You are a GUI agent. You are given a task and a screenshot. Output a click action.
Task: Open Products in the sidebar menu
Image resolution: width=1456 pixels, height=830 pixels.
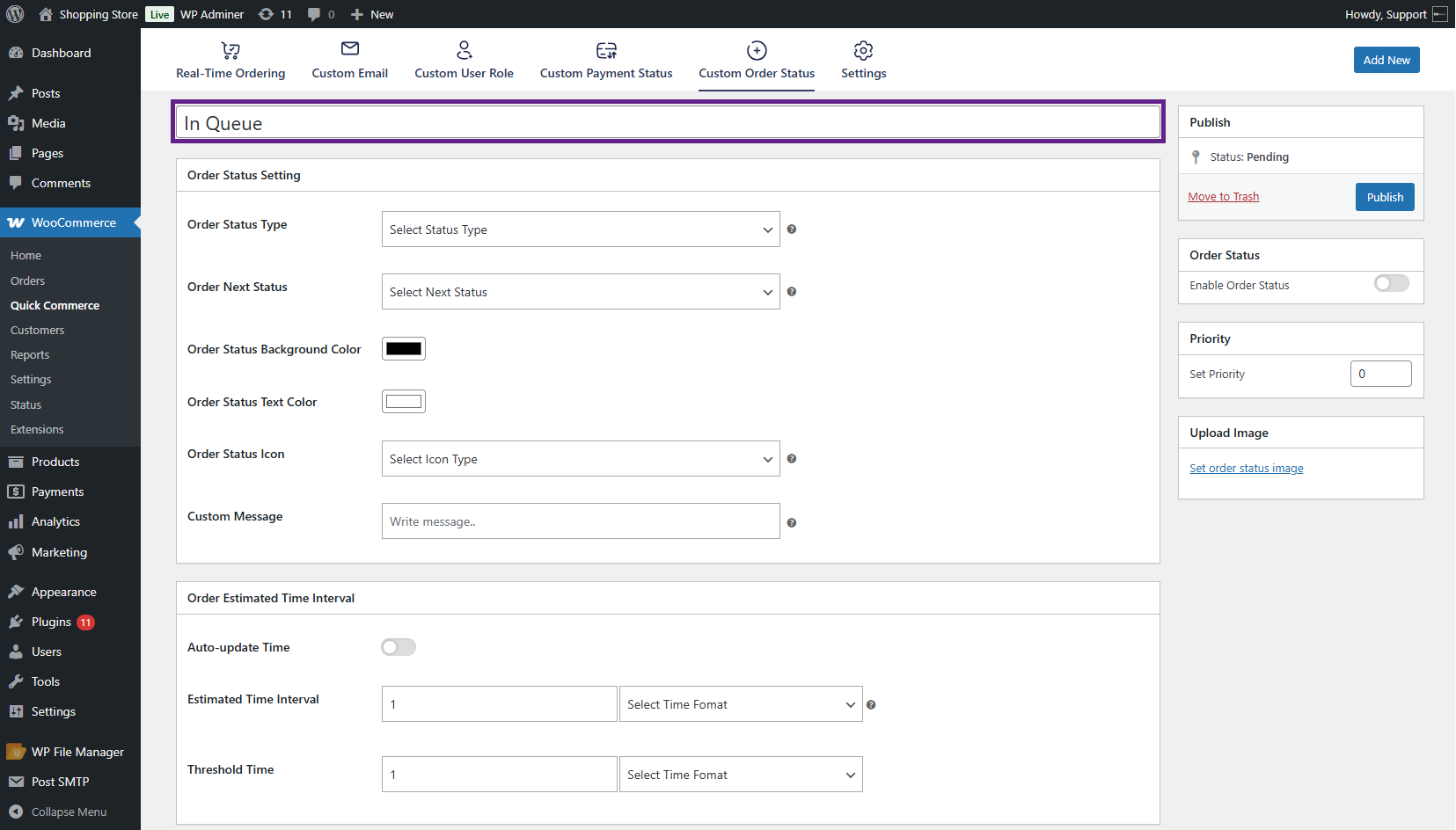pos(55,462)
